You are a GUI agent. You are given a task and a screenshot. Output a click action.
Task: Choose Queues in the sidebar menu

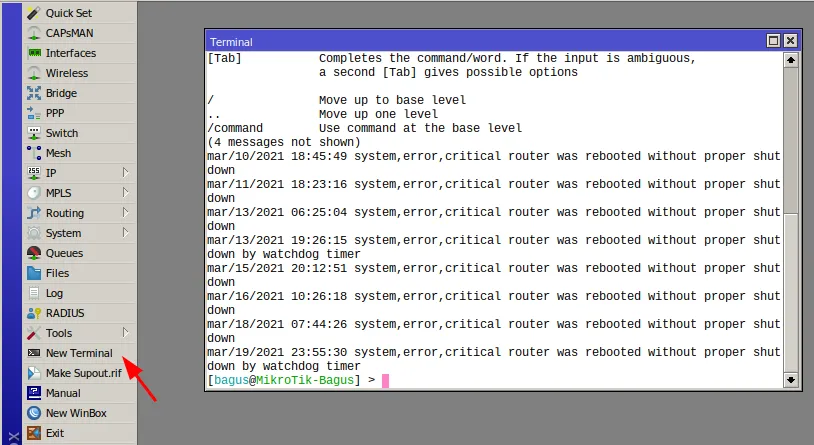(x=64, y=253)
